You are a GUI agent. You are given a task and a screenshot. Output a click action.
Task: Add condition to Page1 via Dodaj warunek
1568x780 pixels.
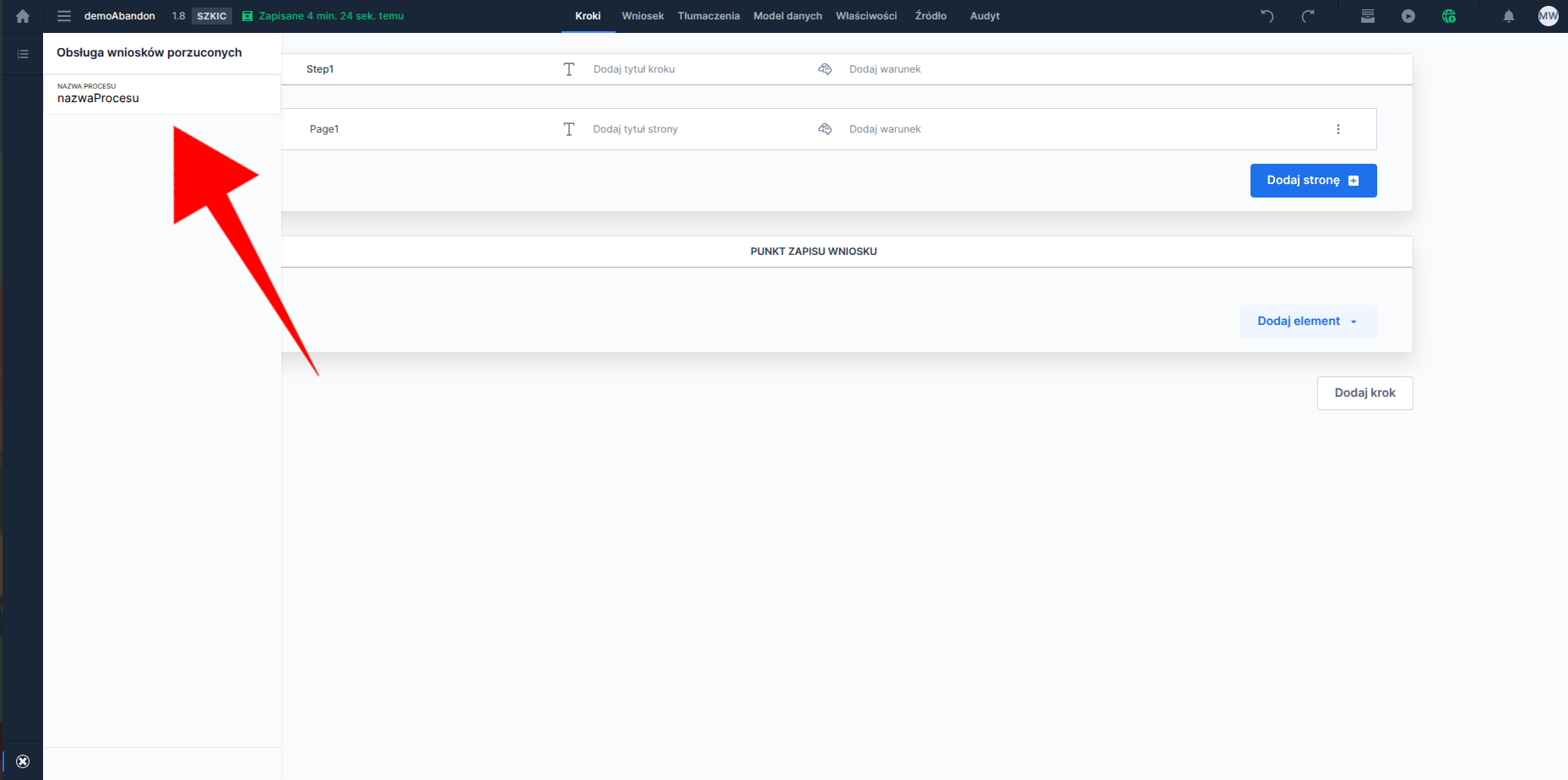point(884,129)
